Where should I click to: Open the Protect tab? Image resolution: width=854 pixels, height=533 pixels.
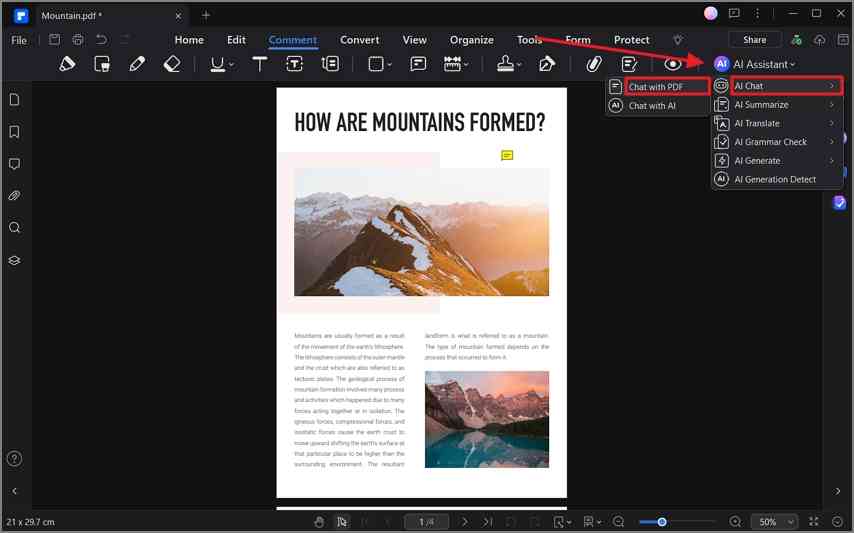(631, 40)
